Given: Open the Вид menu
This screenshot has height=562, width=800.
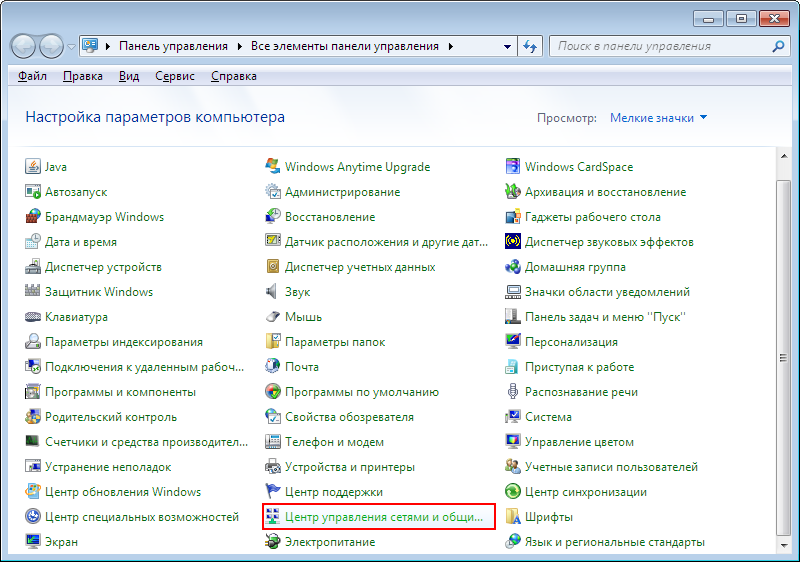Looking at the screenshot, I should tap(129, 76).
